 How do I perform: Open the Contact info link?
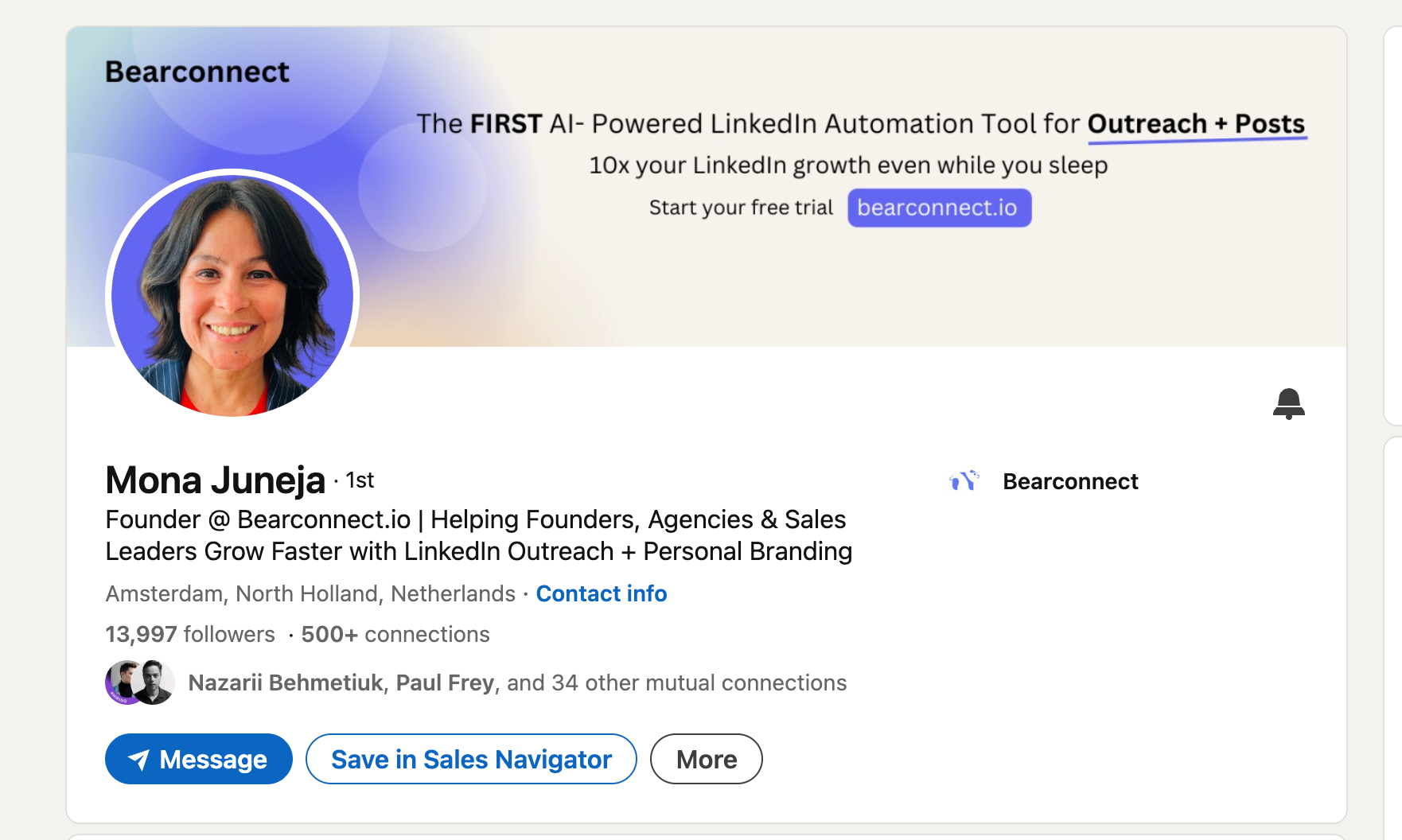coord(601,593)
